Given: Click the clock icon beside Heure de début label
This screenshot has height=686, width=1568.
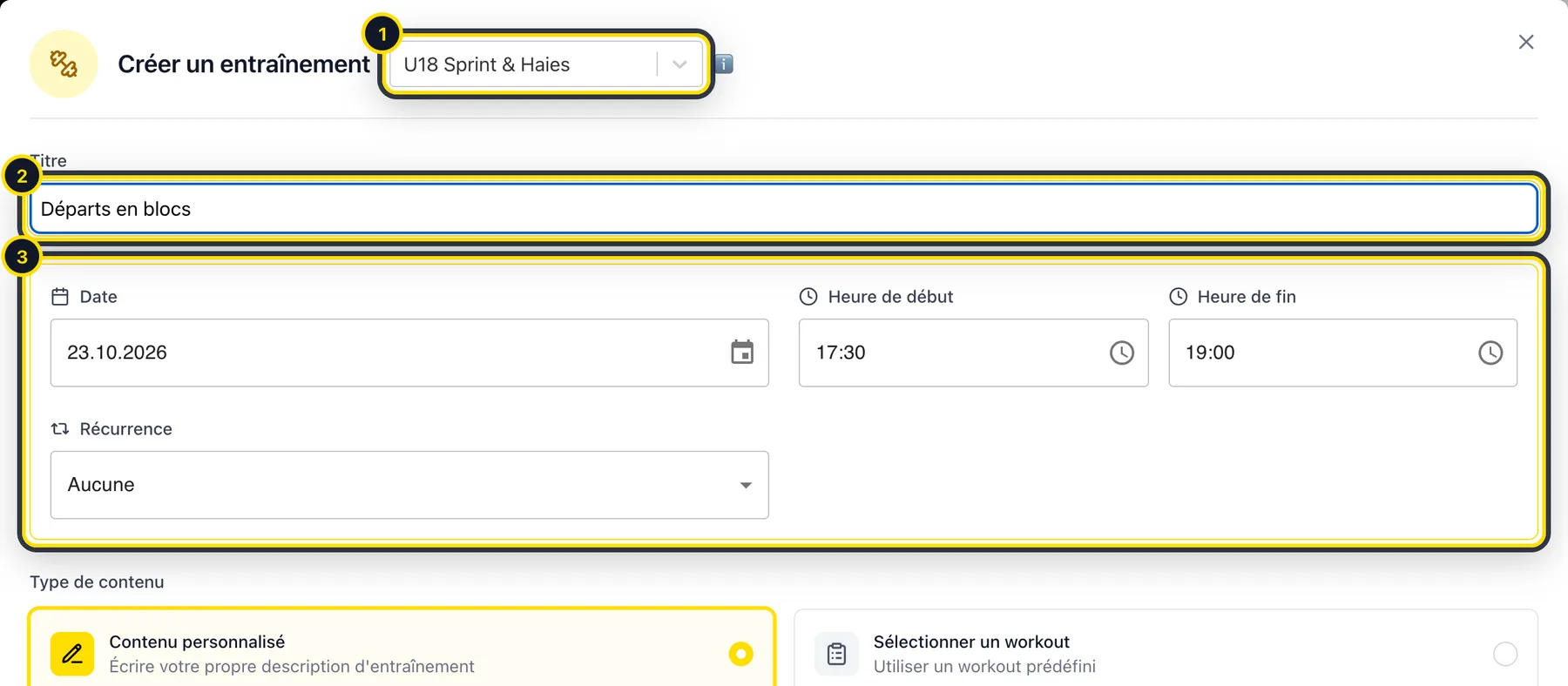Looking at the screenshot, I should [x=808, y=297].
